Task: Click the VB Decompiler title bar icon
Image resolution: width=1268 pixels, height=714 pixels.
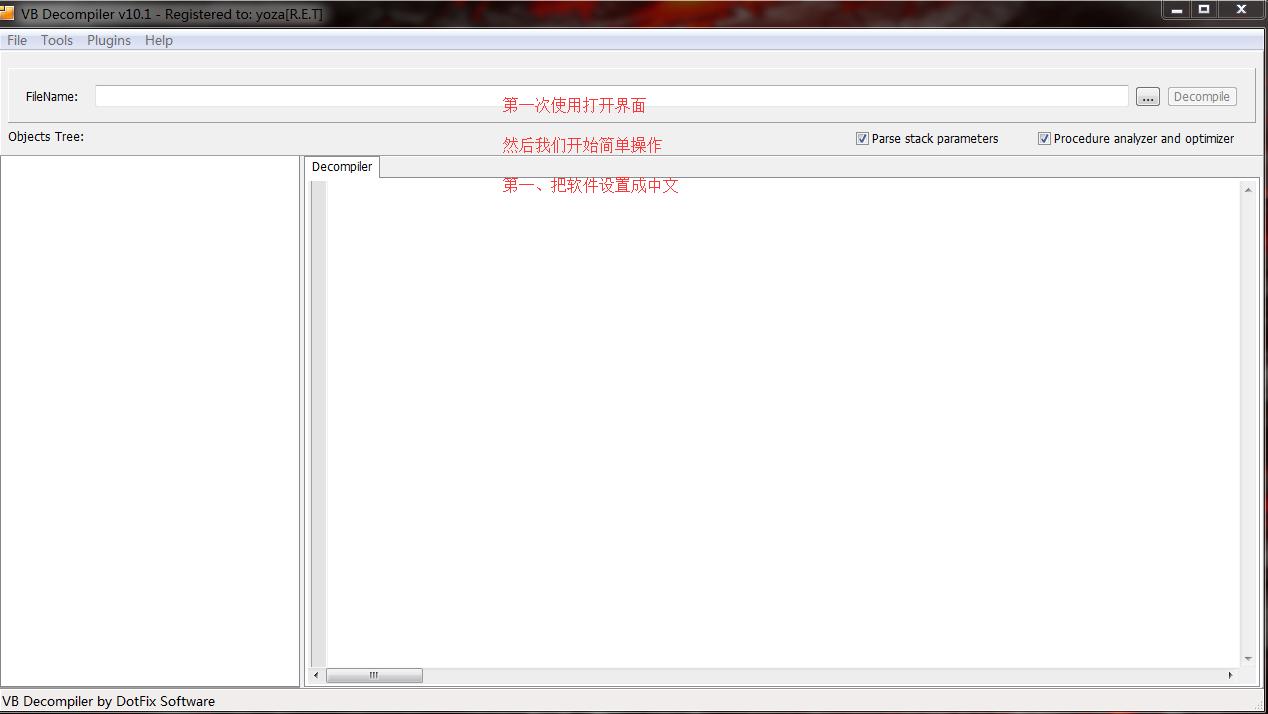Action: [x=7, y=14]
